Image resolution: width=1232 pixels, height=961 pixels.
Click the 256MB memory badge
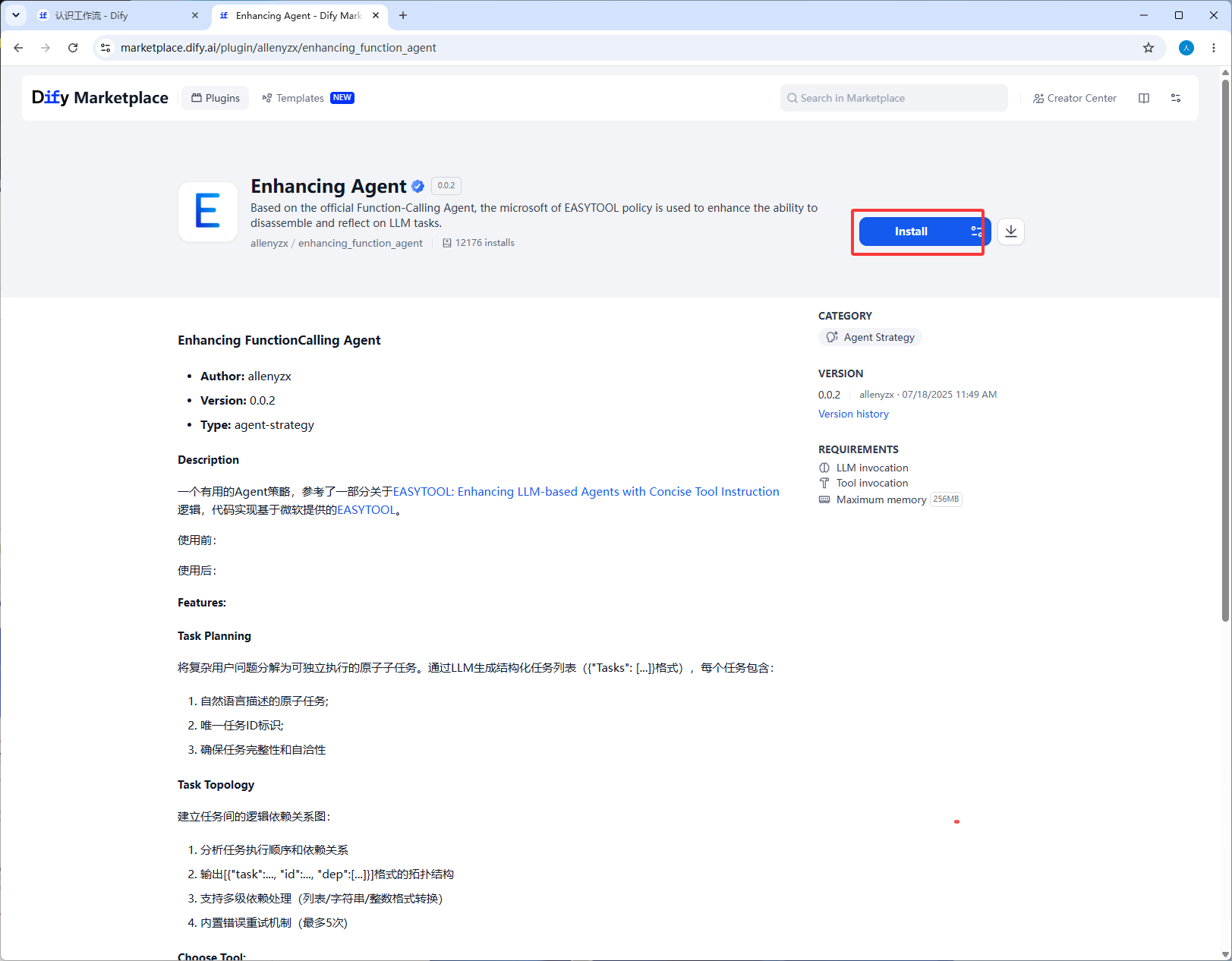click(x=946, y=499)
